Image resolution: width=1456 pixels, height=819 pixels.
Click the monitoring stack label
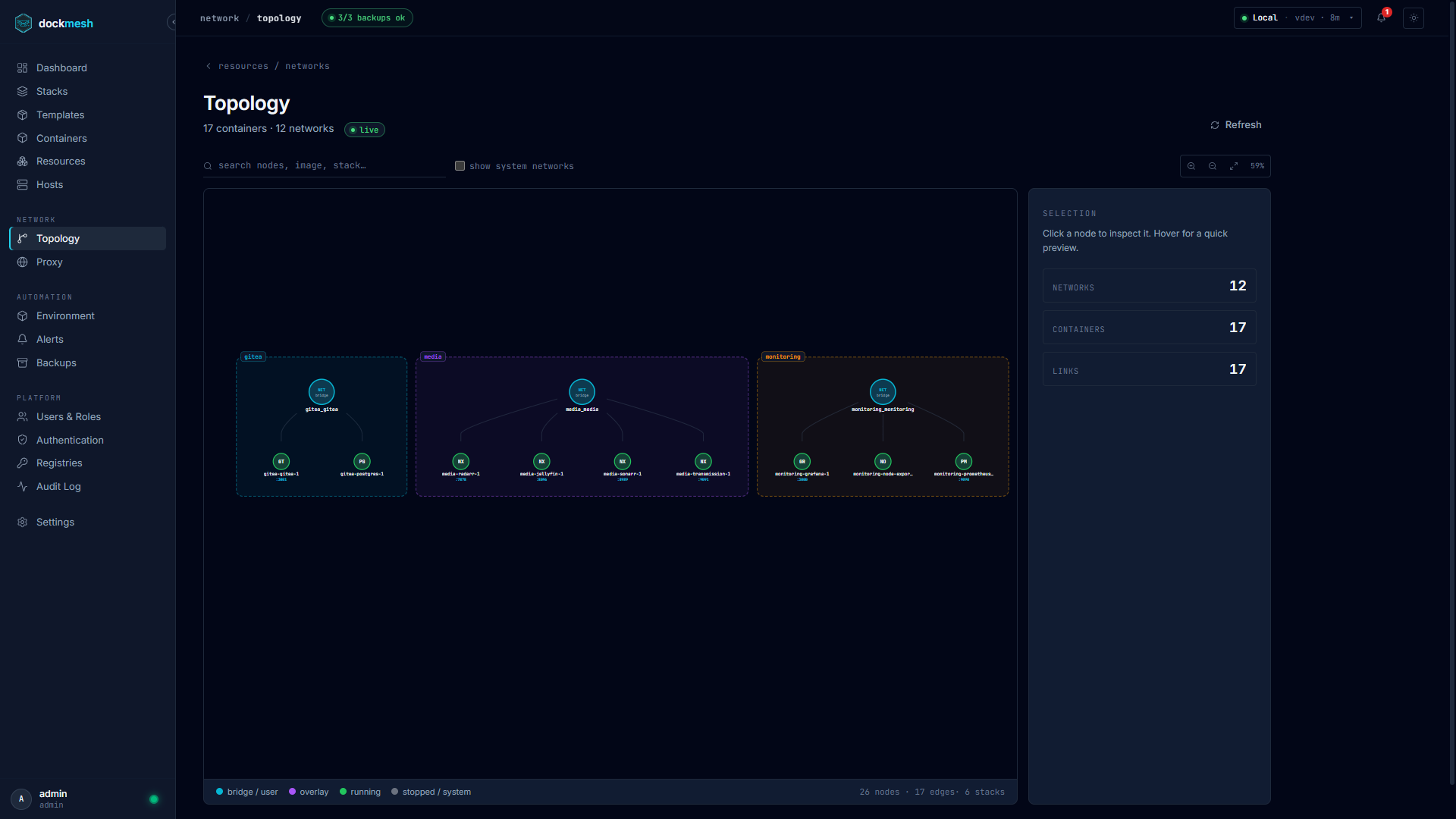point(783,356)
